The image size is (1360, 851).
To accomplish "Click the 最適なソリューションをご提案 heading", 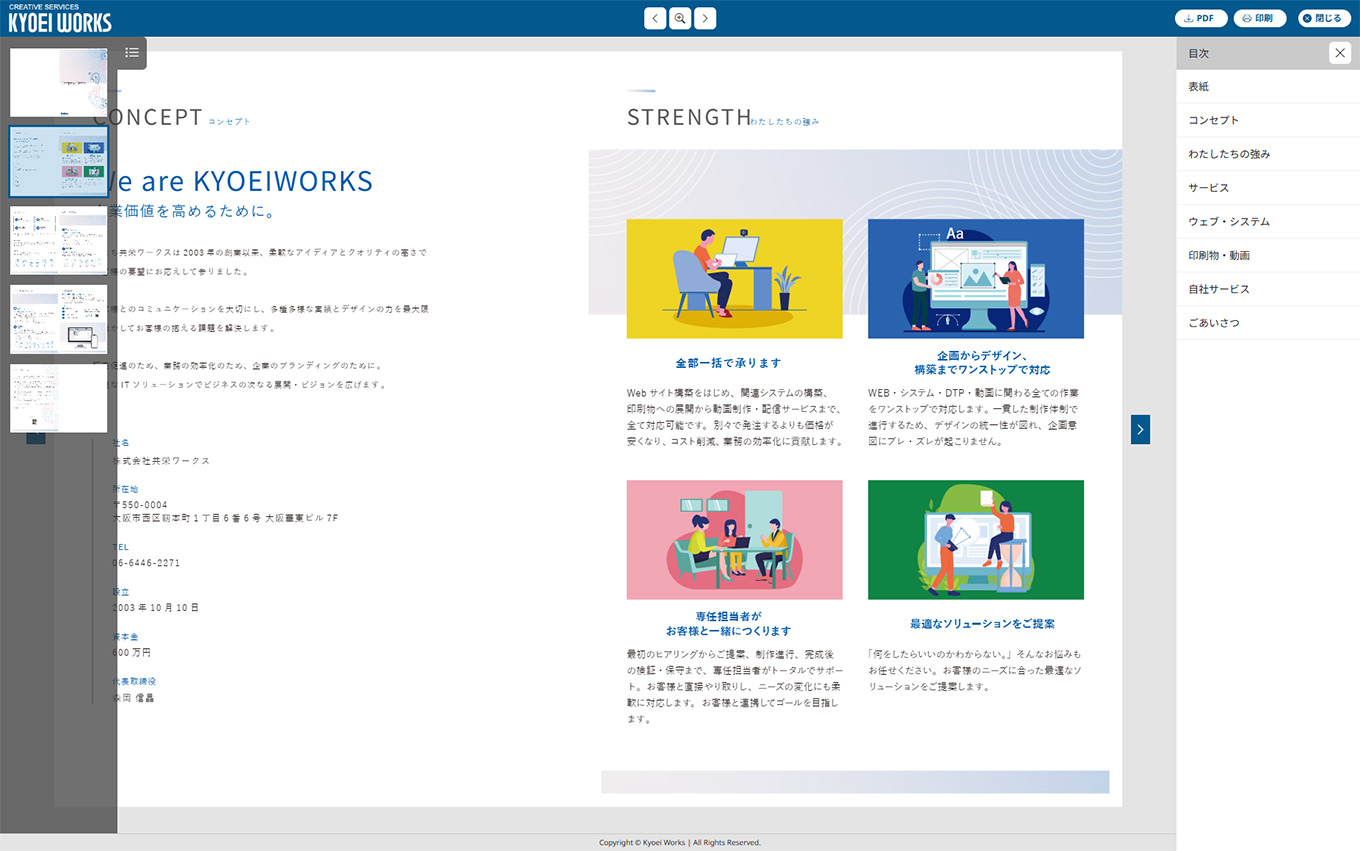I will tap(982, 624).
